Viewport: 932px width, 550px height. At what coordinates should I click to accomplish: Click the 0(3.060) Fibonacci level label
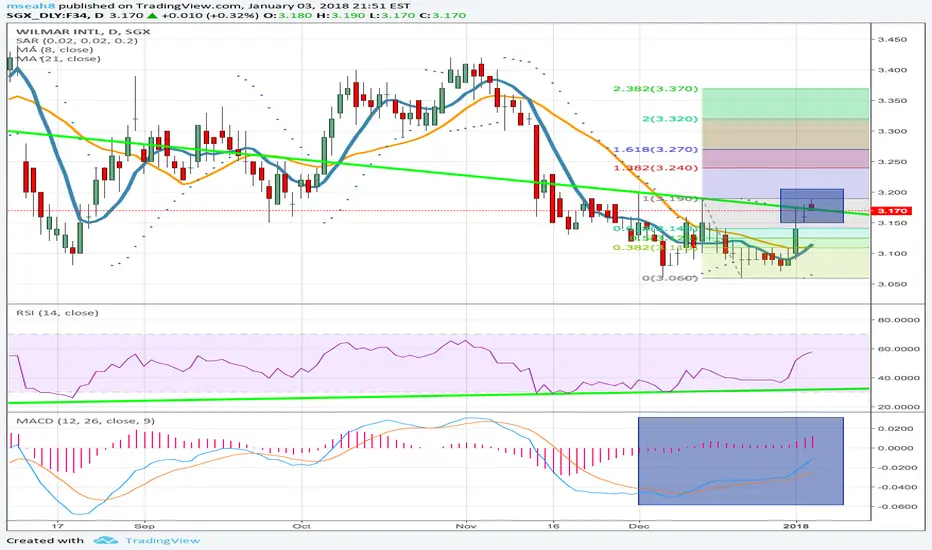[670, 278]
